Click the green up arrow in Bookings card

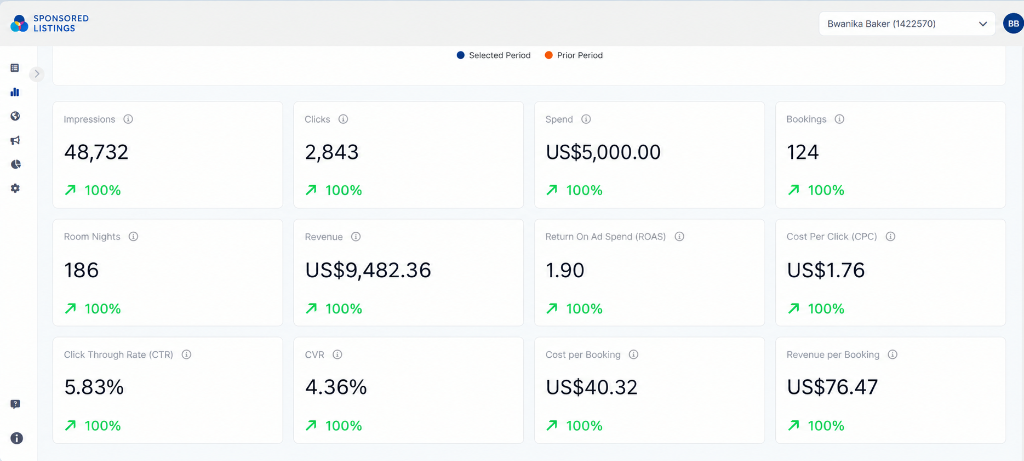coord(793,191)
